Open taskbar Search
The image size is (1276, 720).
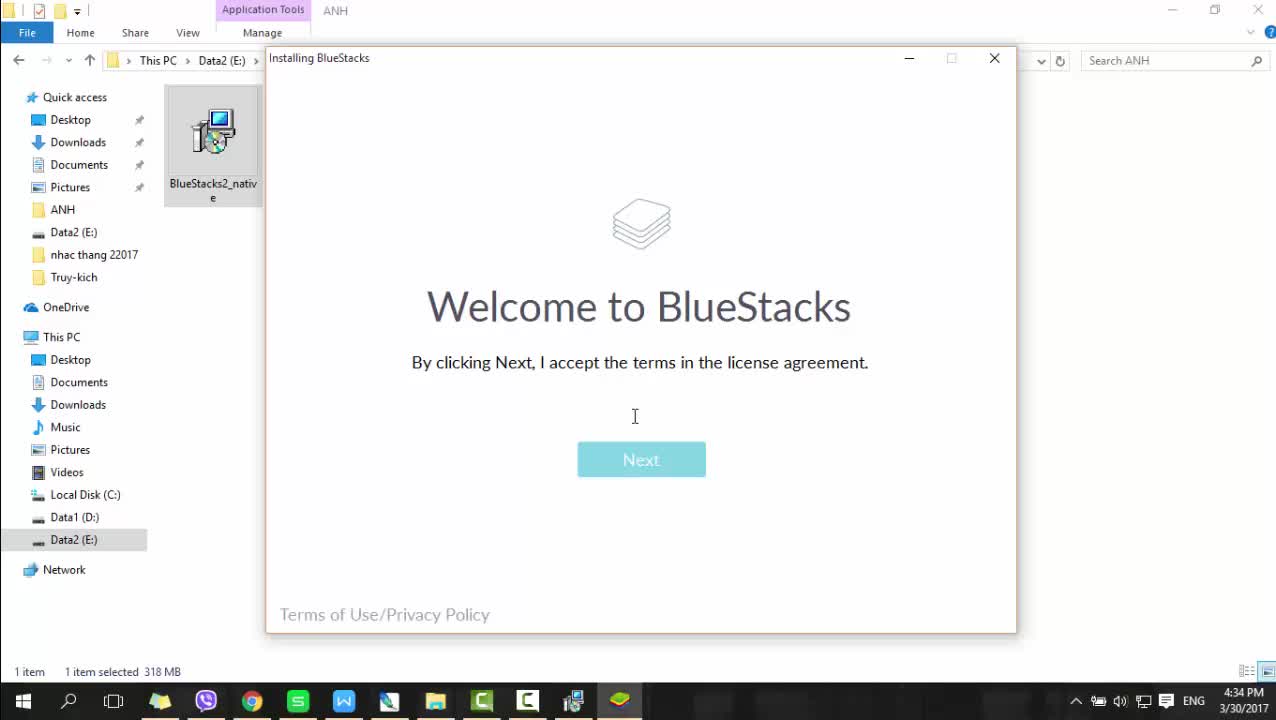coord(69,701)
